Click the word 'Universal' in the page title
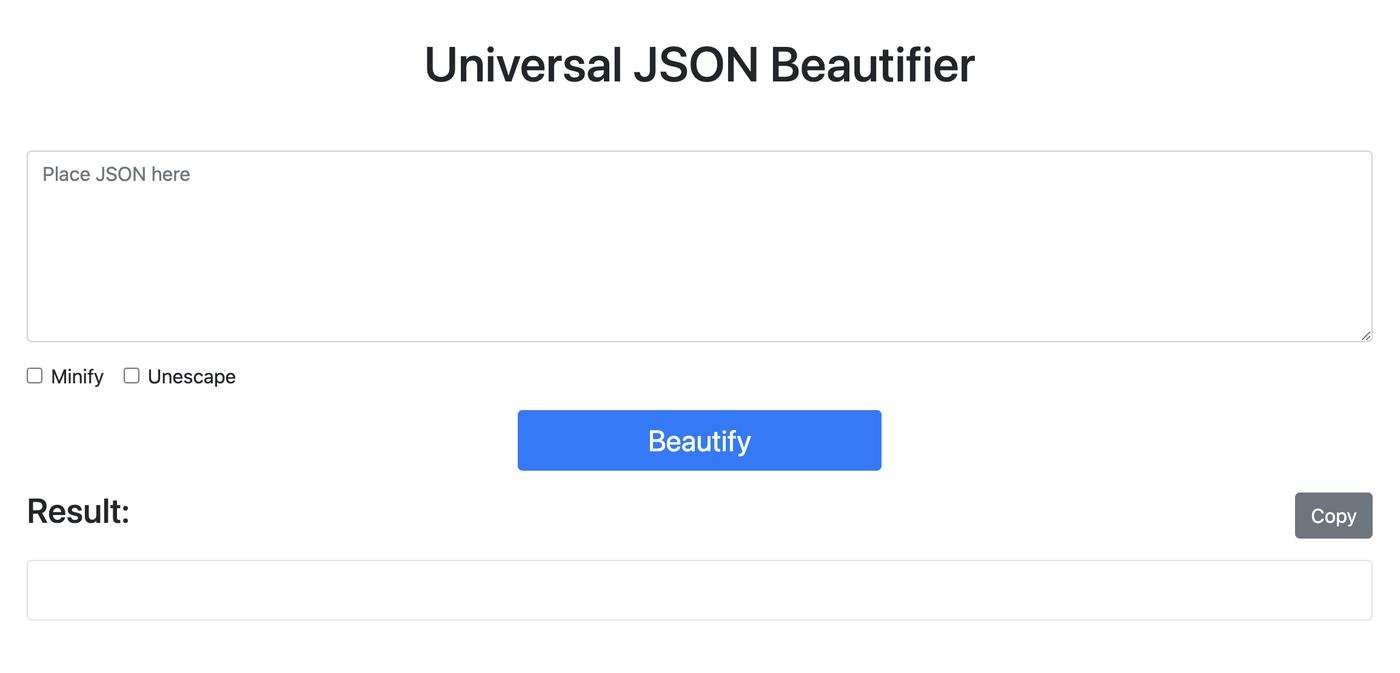 (523, 65)
